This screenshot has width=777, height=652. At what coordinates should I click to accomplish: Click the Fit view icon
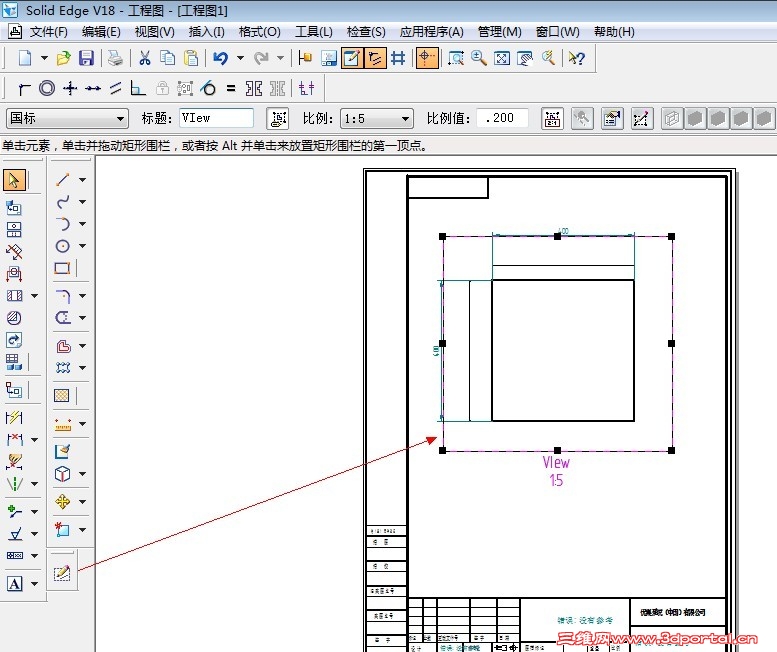point(501,58)
